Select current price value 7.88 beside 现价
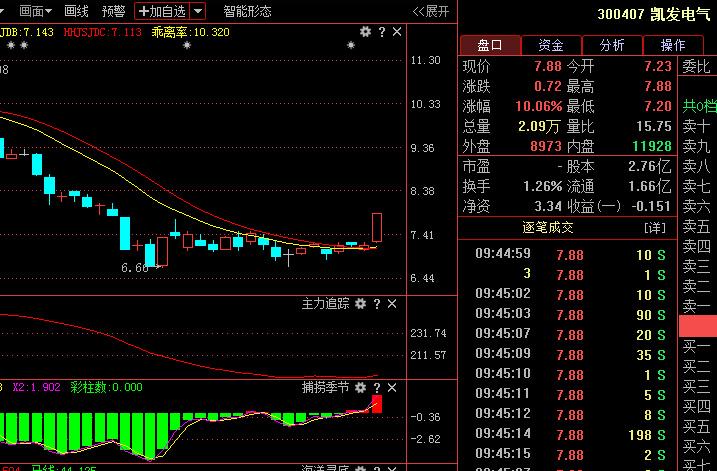Image resolution: width=717 pixels, height=471 pixels. tap(547, 66)
